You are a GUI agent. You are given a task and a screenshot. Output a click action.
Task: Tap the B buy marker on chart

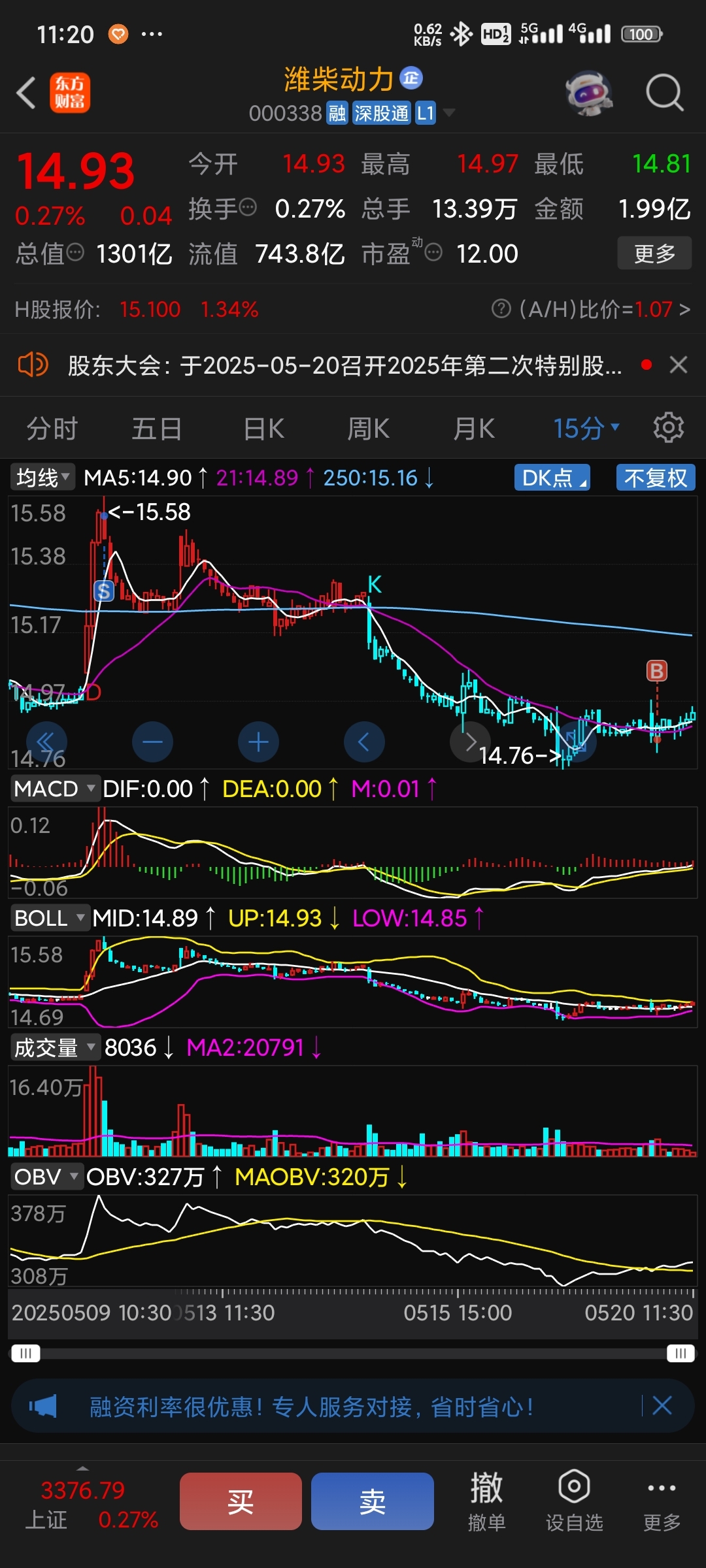click(x=656, y=671)
